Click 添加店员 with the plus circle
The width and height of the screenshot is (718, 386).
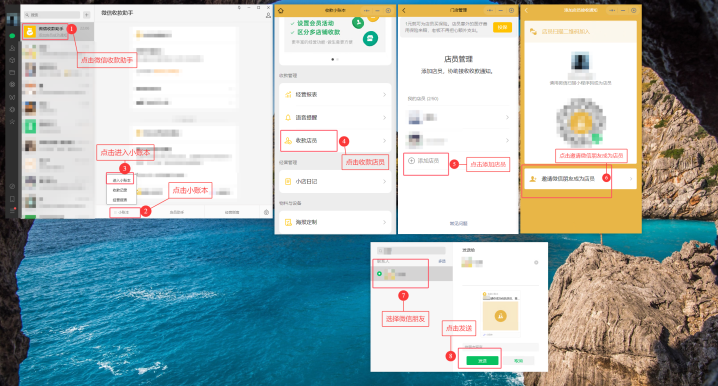point(424,161)
